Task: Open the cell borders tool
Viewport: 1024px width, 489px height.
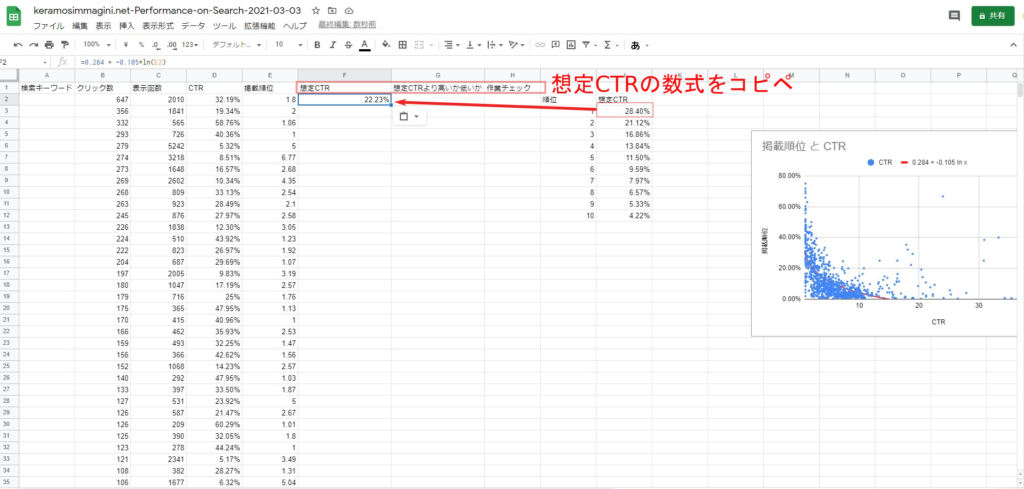Action: coord(402,45)
